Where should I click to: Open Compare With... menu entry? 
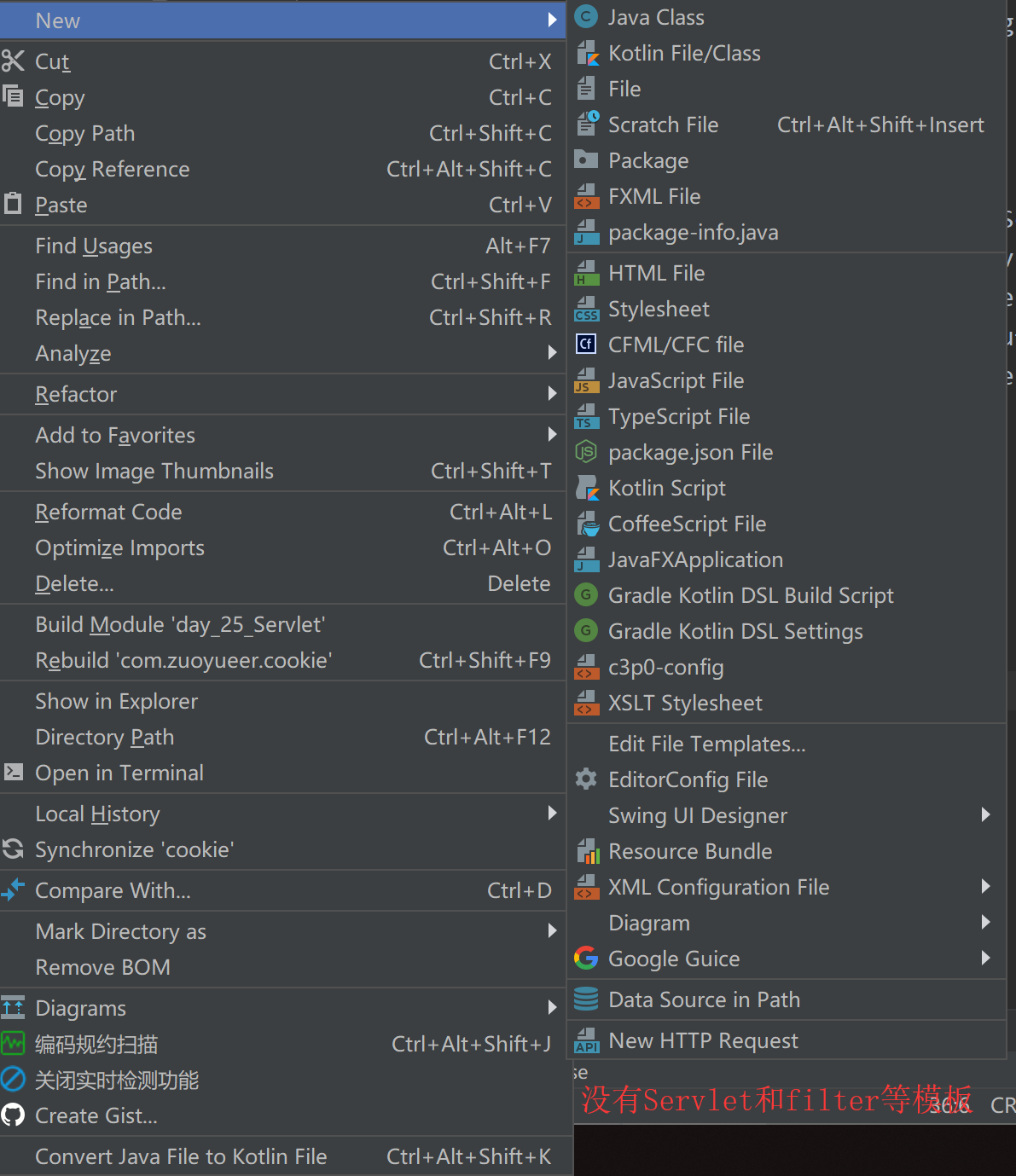[x=282, y=890]
